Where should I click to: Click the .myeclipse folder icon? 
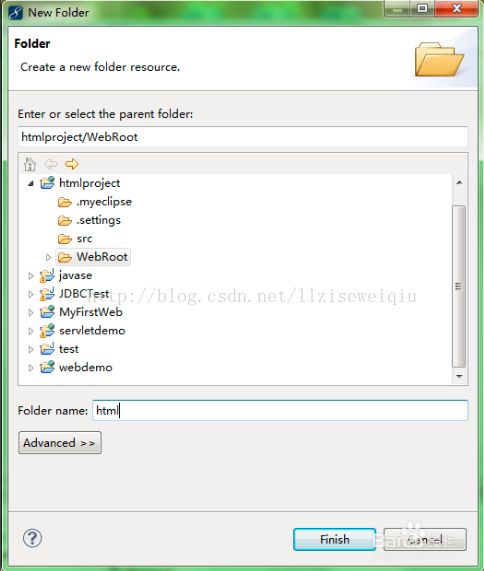(x=65, y=202)
